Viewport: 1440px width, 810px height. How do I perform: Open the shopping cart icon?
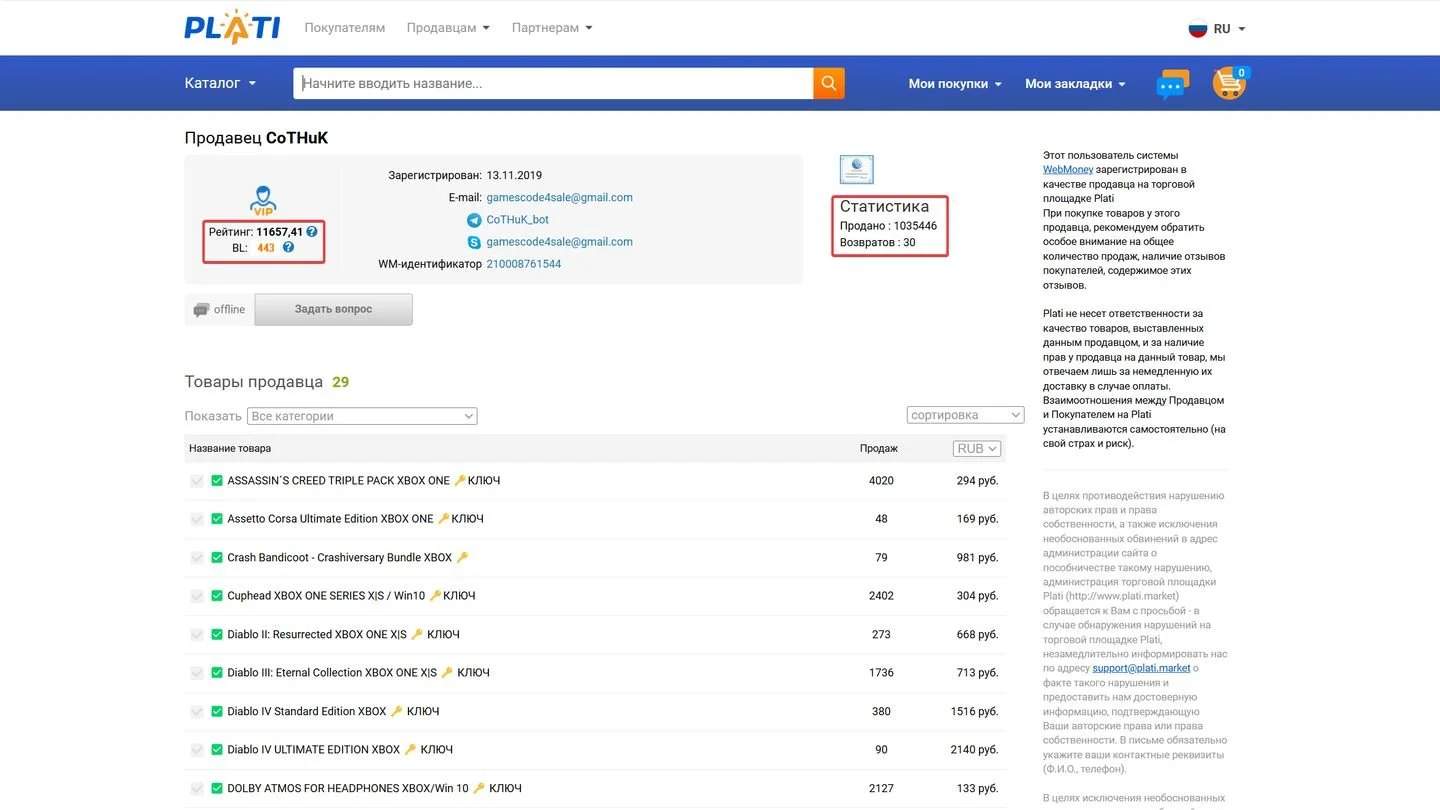point(1230,83)
